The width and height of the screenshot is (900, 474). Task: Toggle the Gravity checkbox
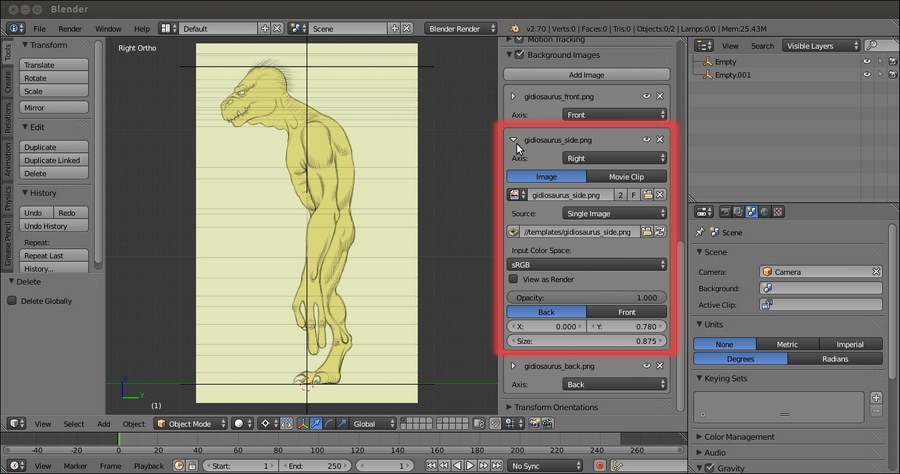pyautogui.click(x=709, y=468)
